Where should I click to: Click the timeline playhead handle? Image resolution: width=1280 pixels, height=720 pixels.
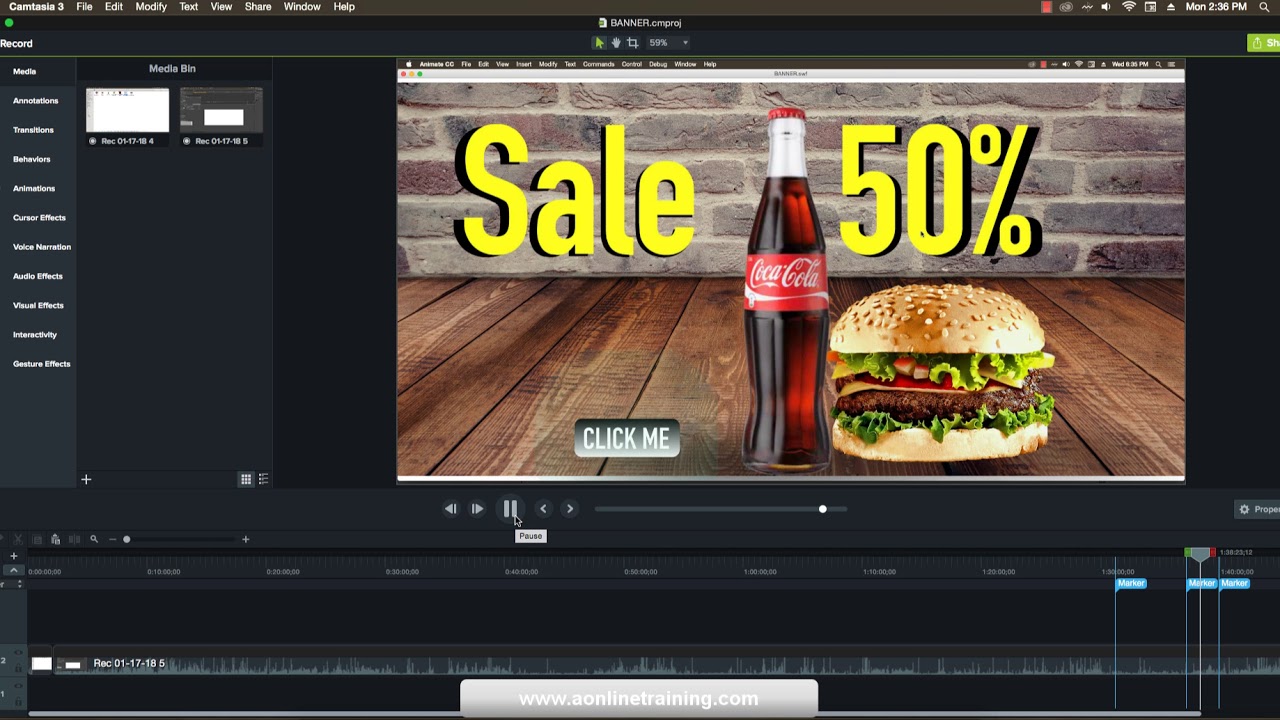pyautogui.click(x=1200, y=553)
